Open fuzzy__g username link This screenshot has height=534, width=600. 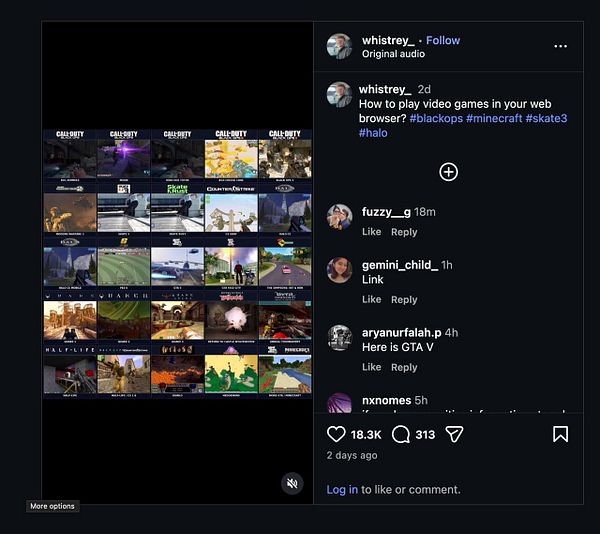coord(386,212)
